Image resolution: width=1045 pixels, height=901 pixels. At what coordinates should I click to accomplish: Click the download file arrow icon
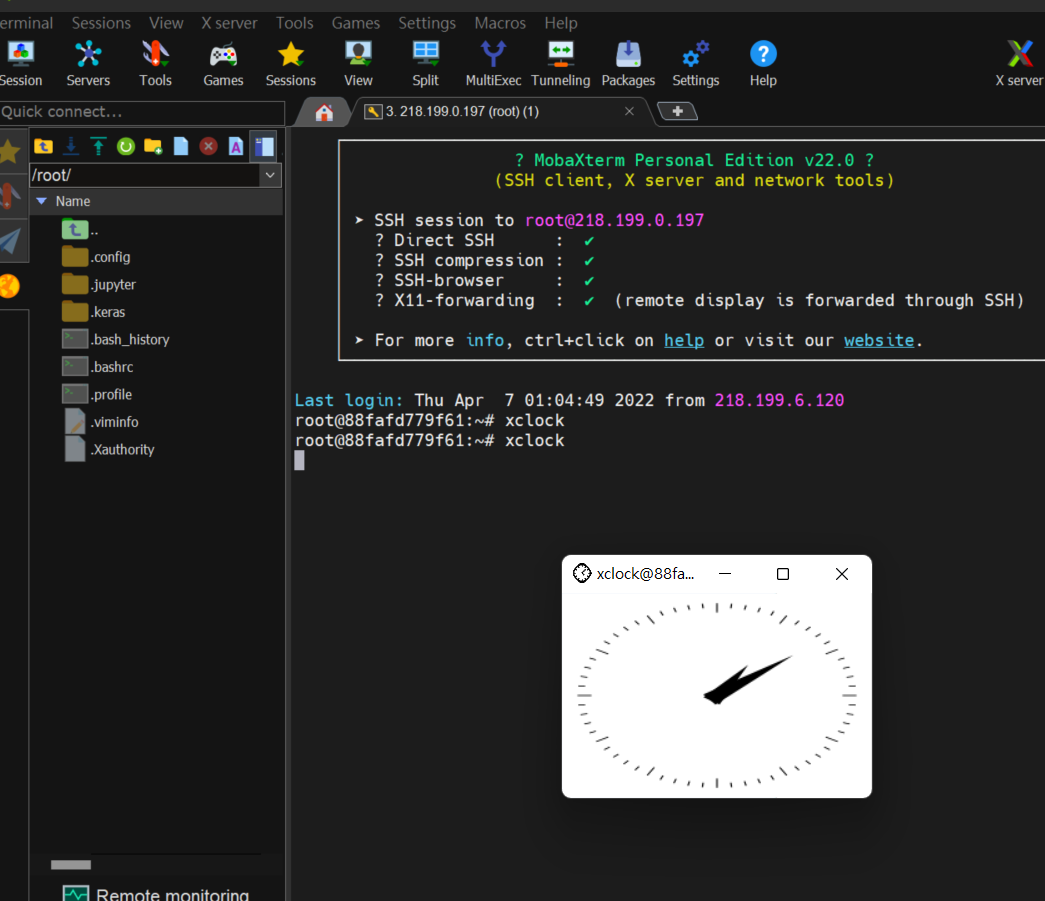(71, 146)
